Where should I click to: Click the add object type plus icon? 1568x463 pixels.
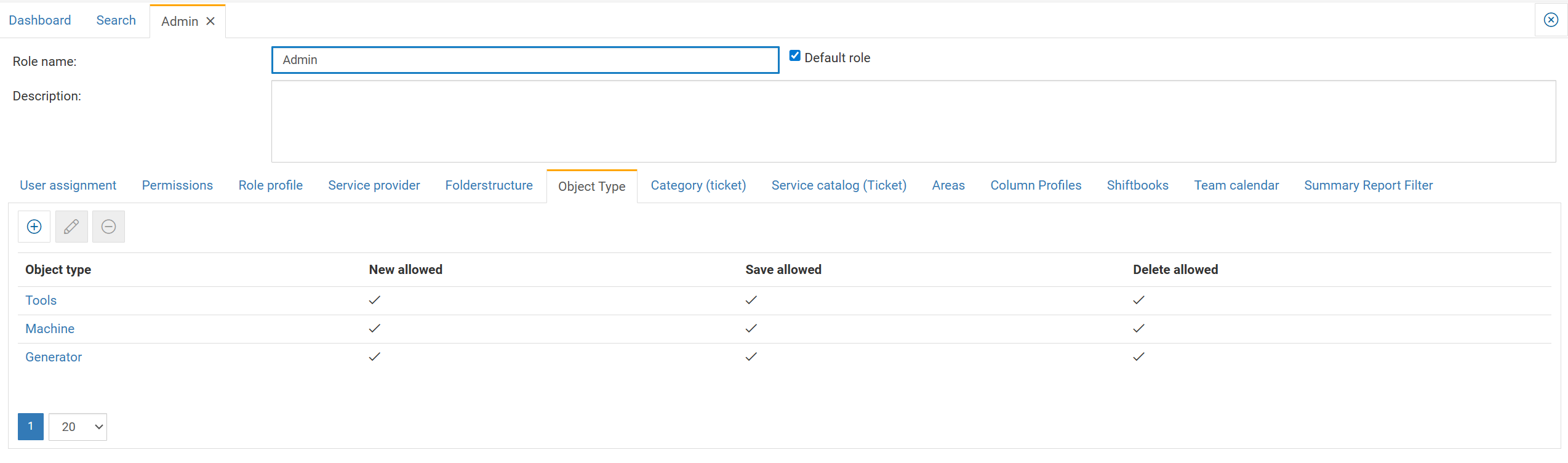(x=34, y=227)
